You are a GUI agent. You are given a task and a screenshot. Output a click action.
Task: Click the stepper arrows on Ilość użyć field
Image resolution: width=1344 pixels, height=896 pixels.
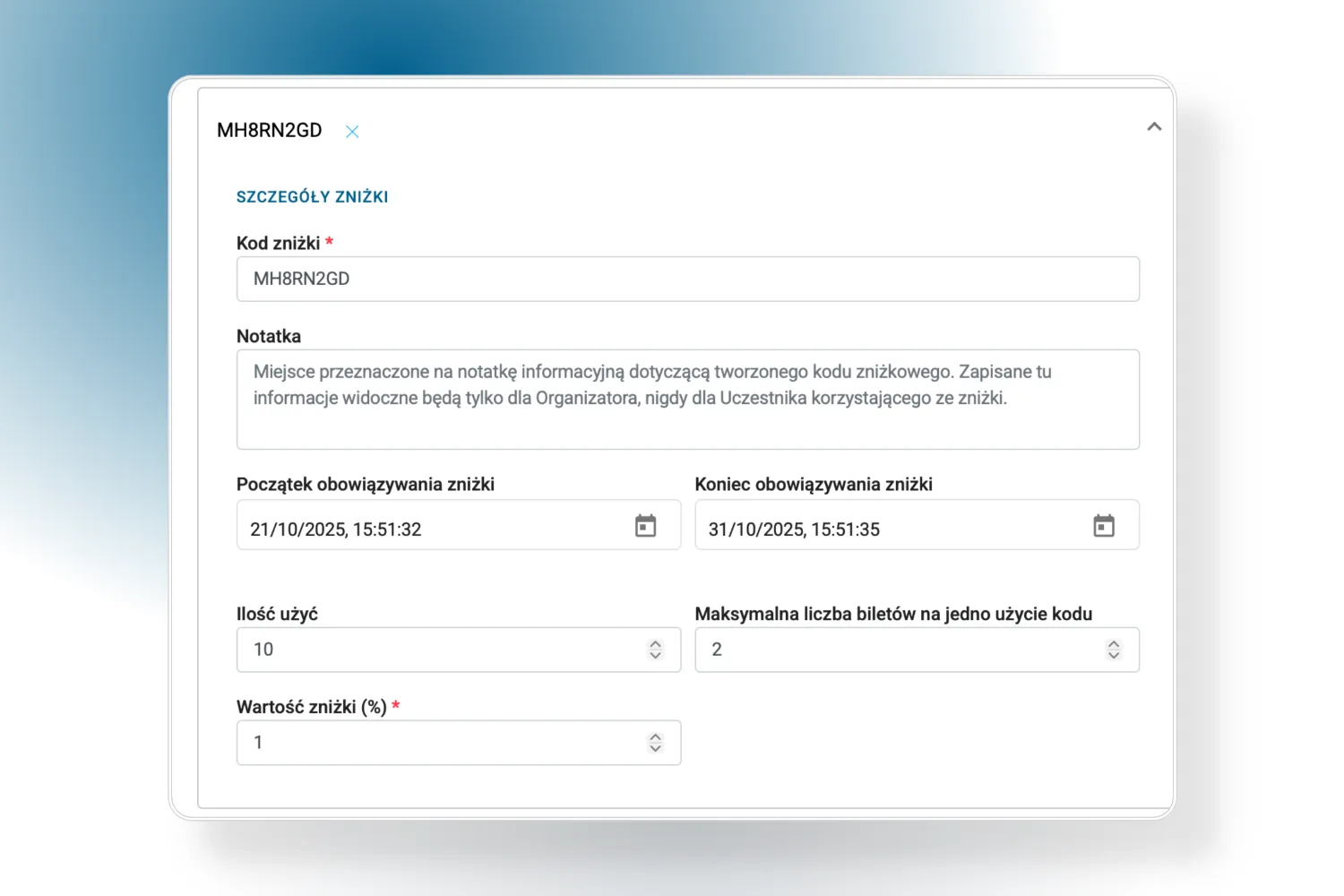654,650
